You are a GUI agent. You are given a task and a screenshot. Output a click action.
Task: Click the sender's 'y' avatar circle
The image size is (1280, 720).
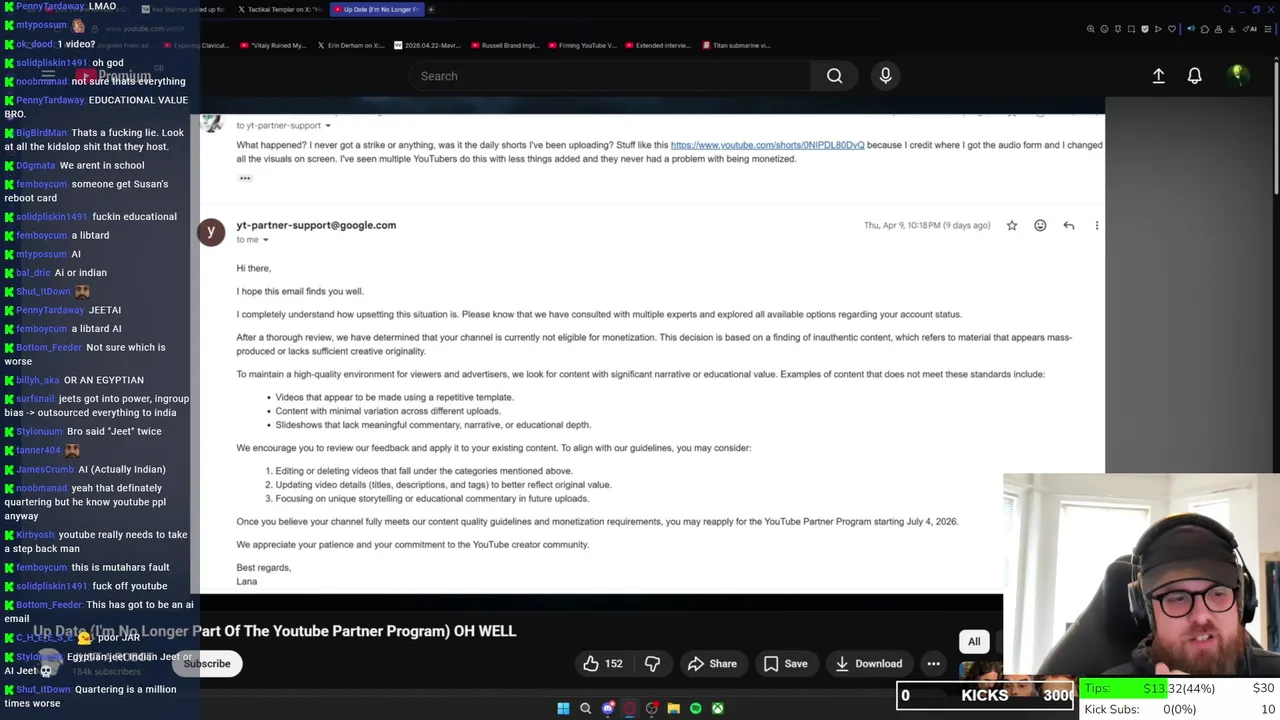[211, 232]
